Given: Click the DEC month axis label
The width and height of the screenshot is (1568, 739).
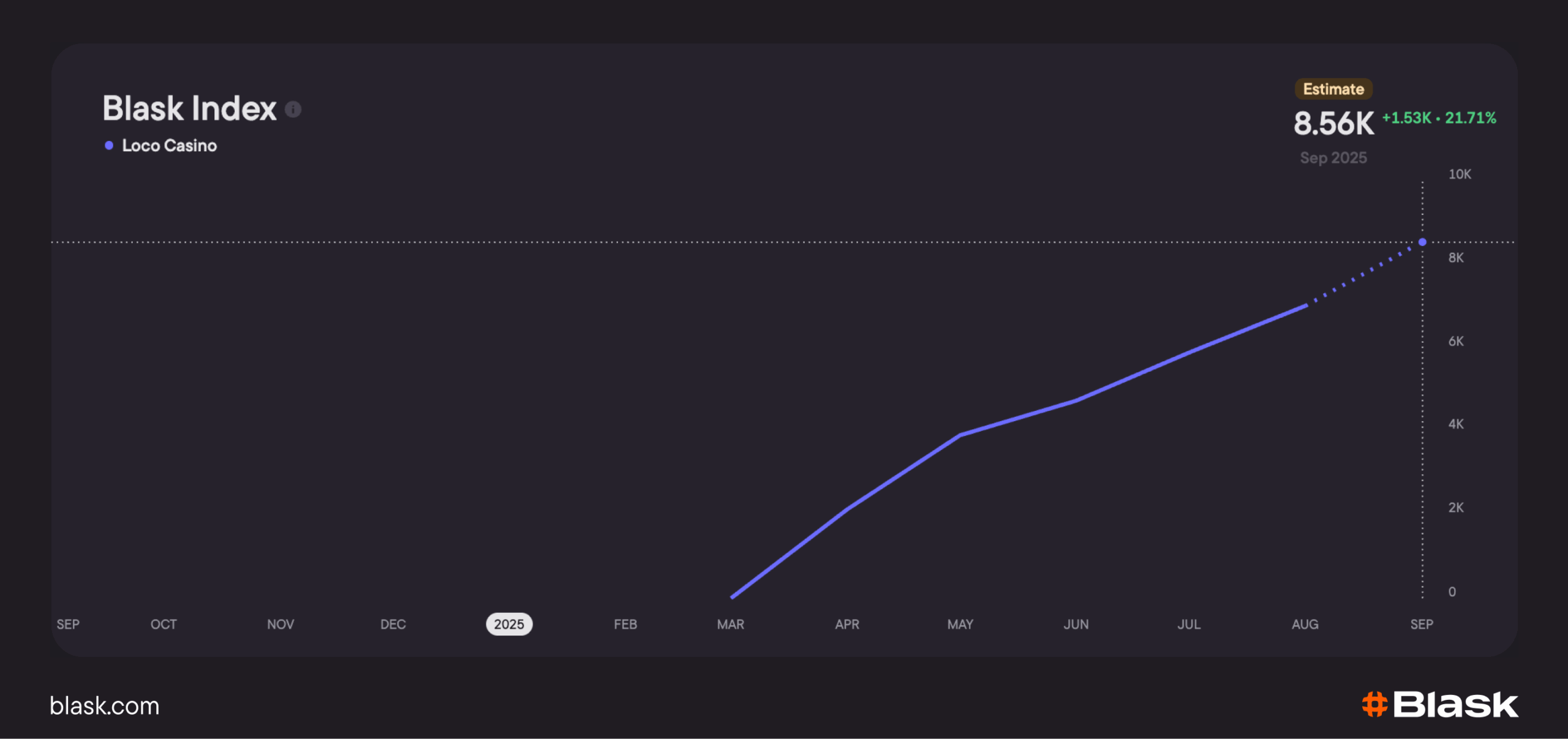Looking at the screenshot, I should point(393,625).
